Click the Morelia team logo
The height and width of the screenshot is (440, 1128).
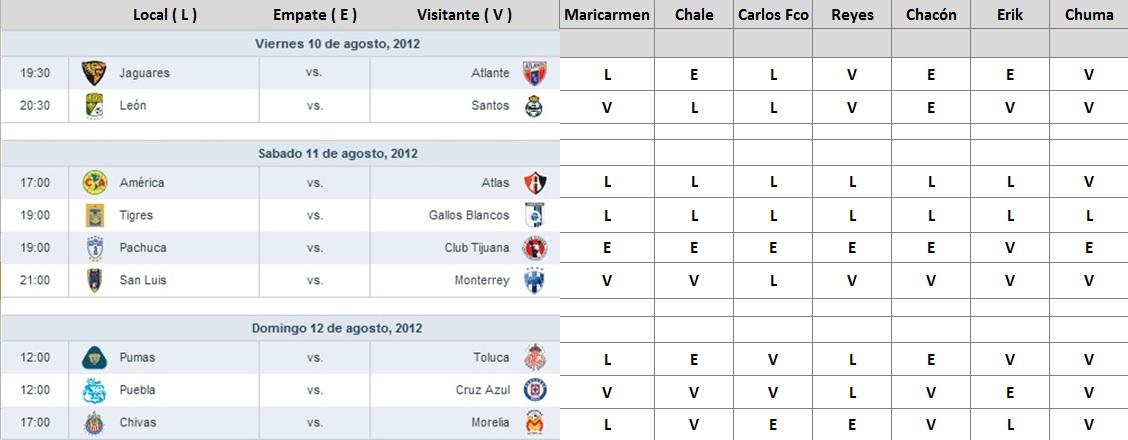click(x=535, y=423)
